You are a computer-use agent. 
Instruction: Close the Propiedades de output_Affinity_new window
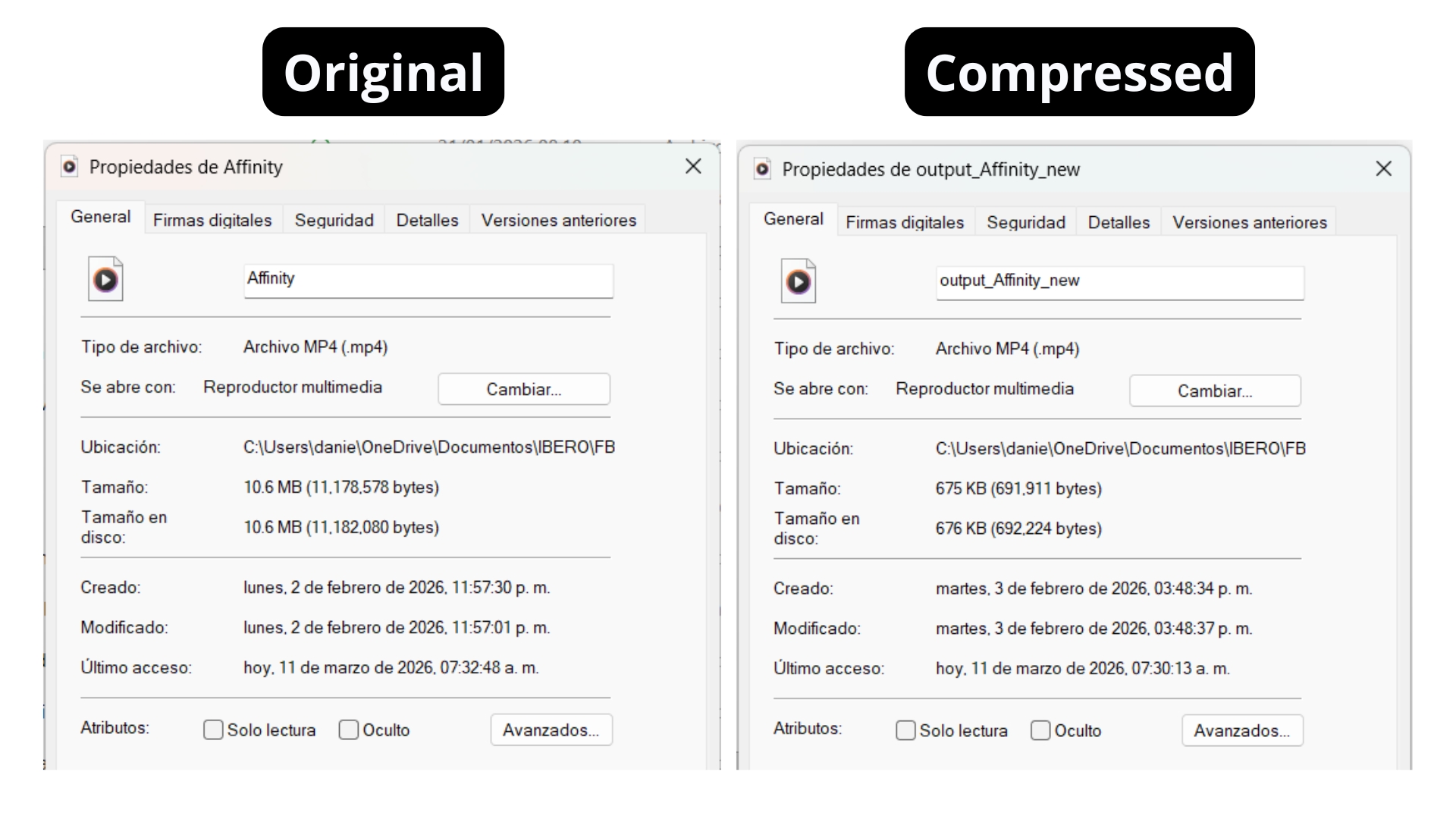1383,169
